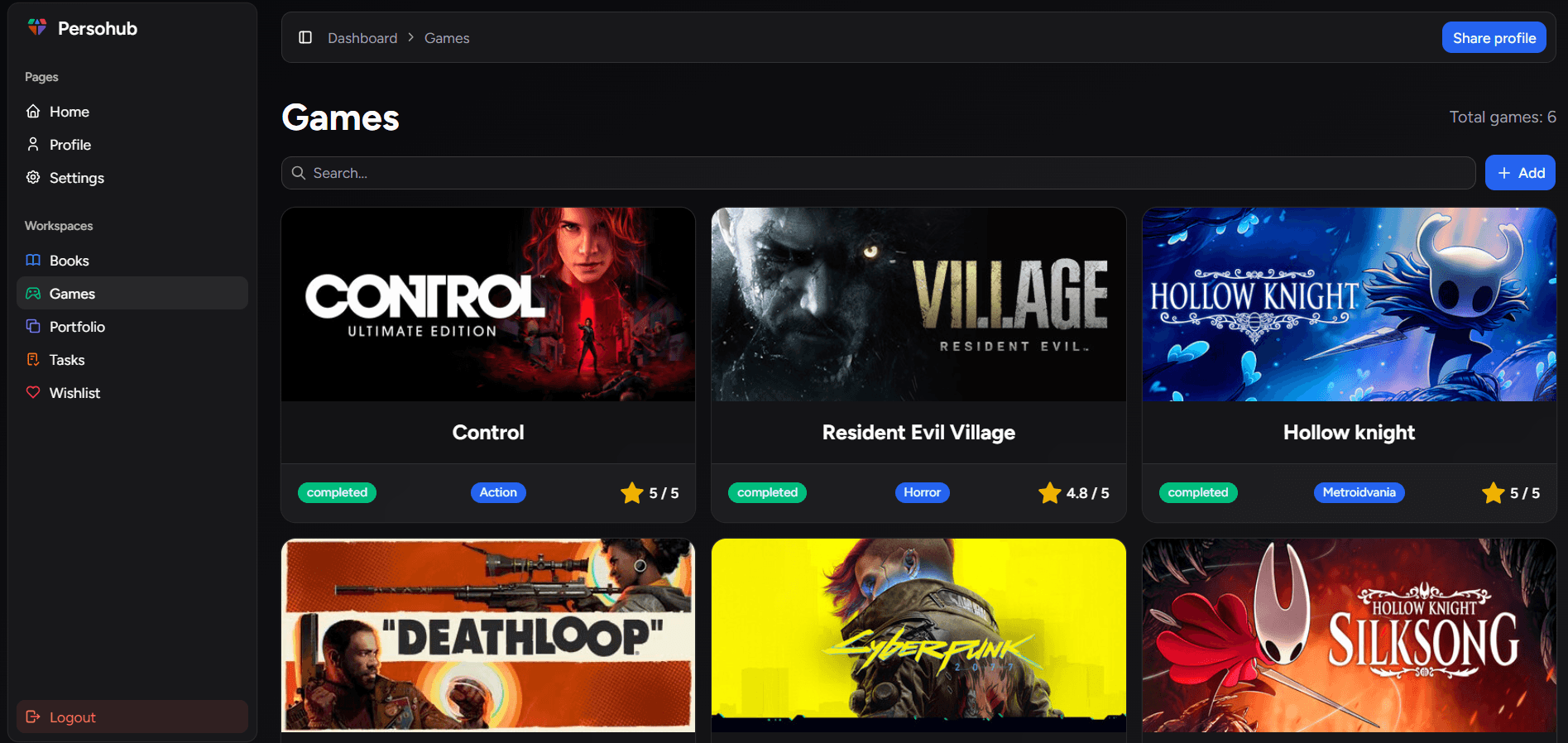
Task: Click the Add game button
Action: coord(1520,173)
